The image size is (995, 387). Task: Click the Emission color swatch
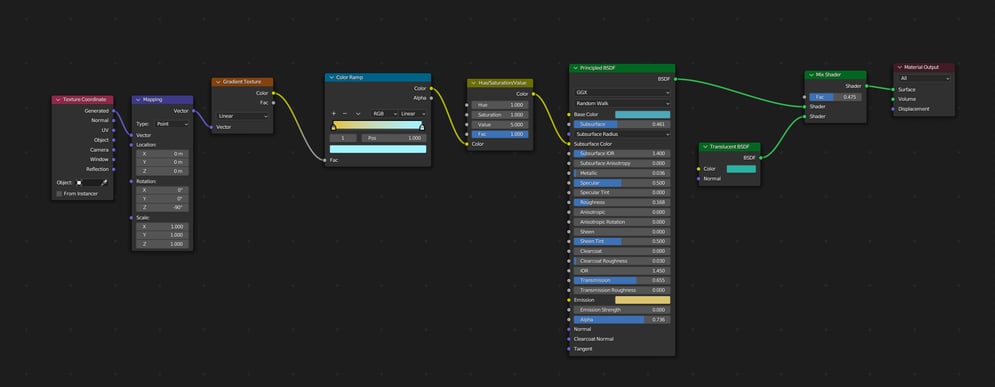pyautogui.click(x=642, y=299)
